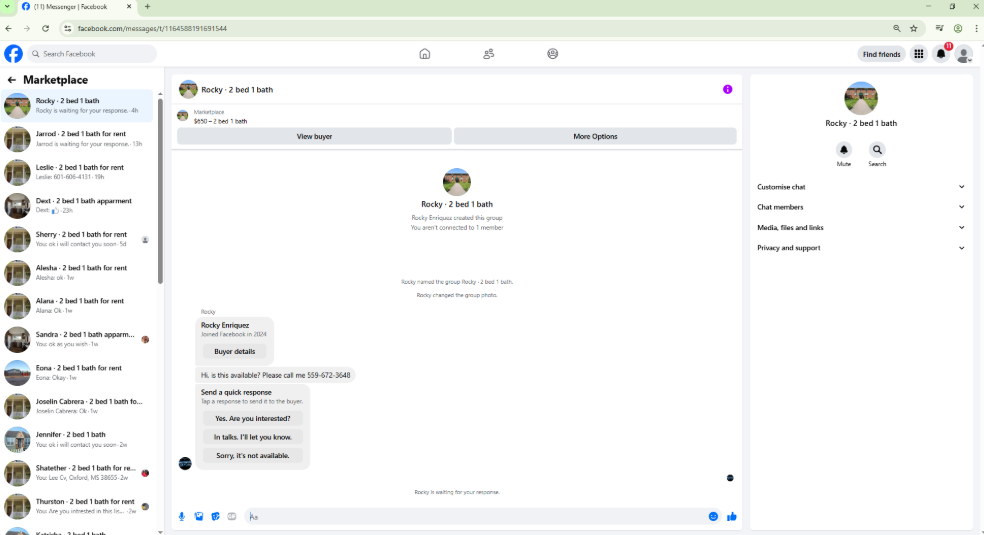Open Chrome three-dot menu

point(976,28)
